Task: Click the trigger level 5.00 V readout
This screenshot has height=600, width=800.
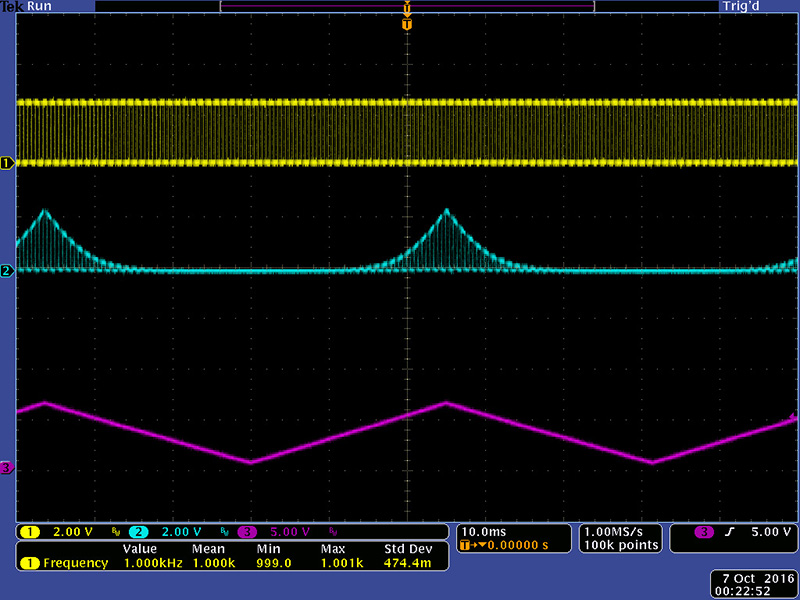Action: click(x=771, y=532)
